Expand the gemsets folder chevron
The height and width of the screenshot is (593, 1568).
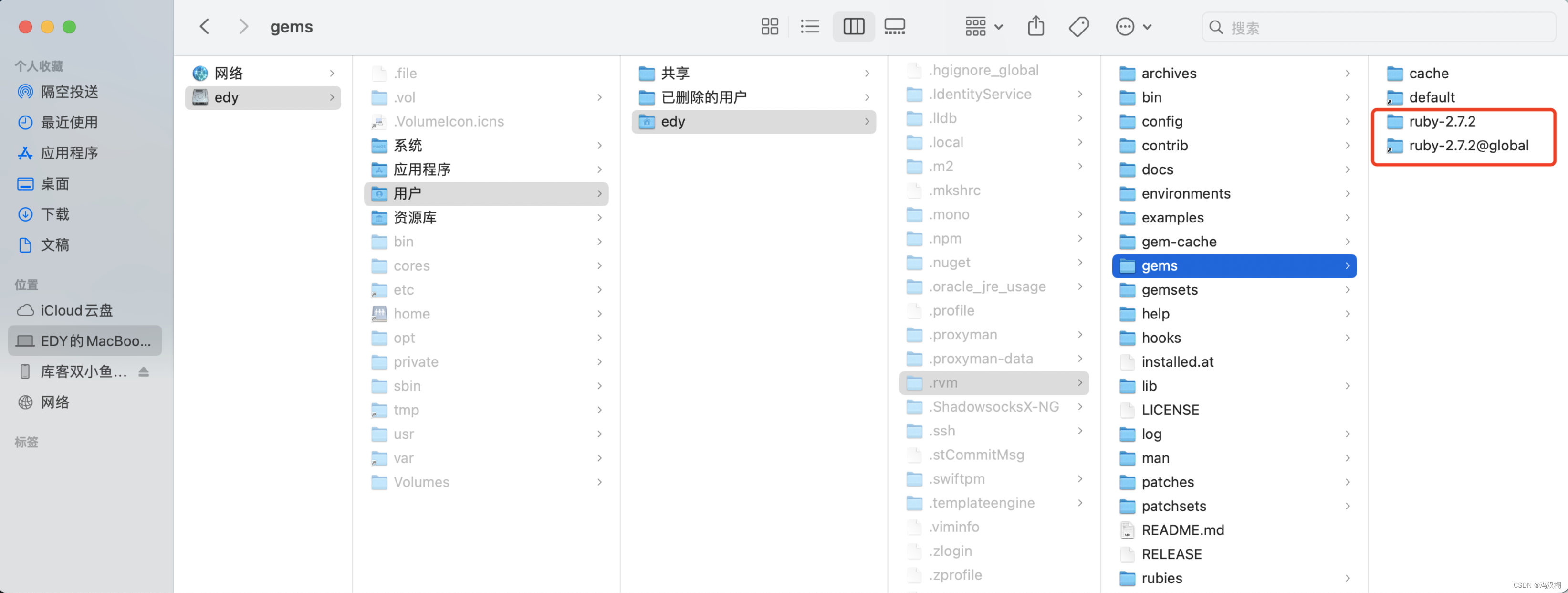pos(1347,290)
